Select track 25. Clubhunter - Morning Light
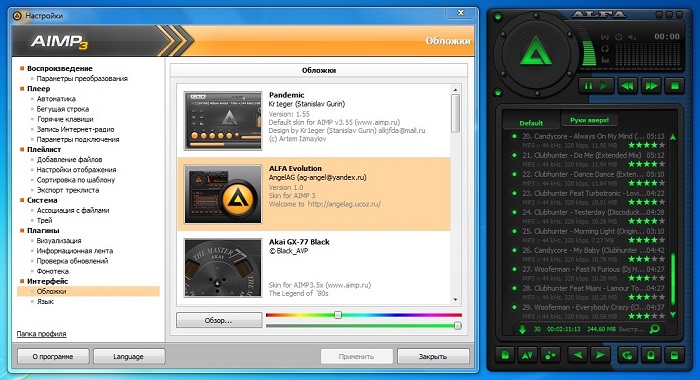 click(x=589, y=235)
